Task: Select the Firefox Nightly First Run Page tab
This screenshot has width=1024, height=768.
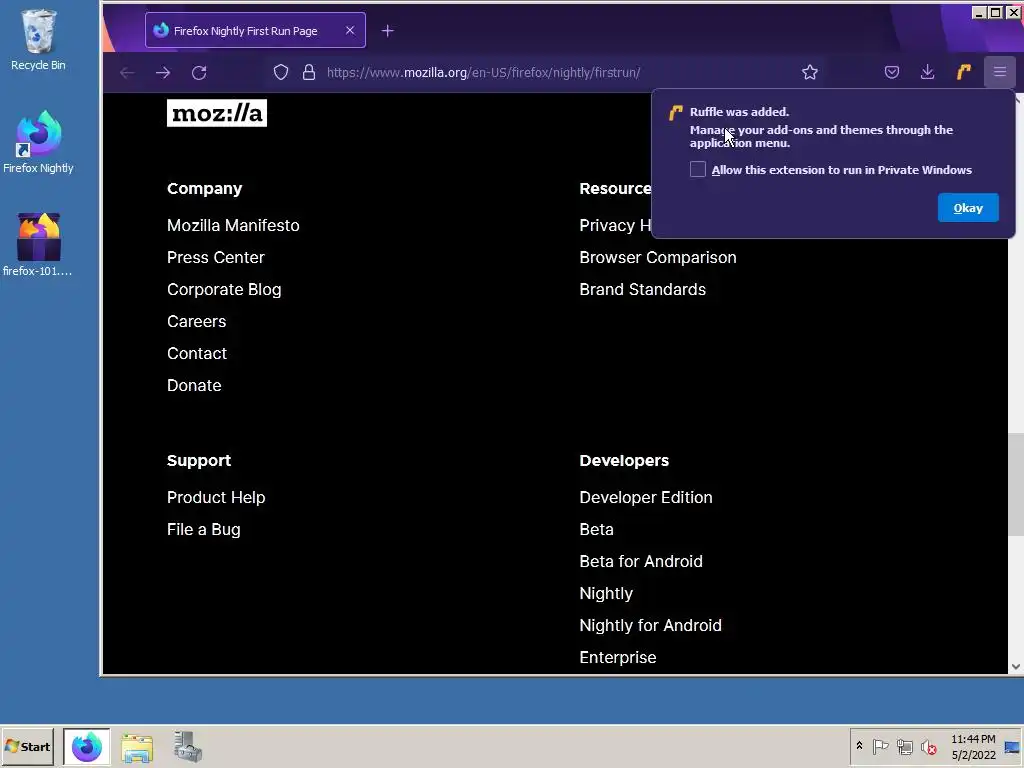Action: 255,31
